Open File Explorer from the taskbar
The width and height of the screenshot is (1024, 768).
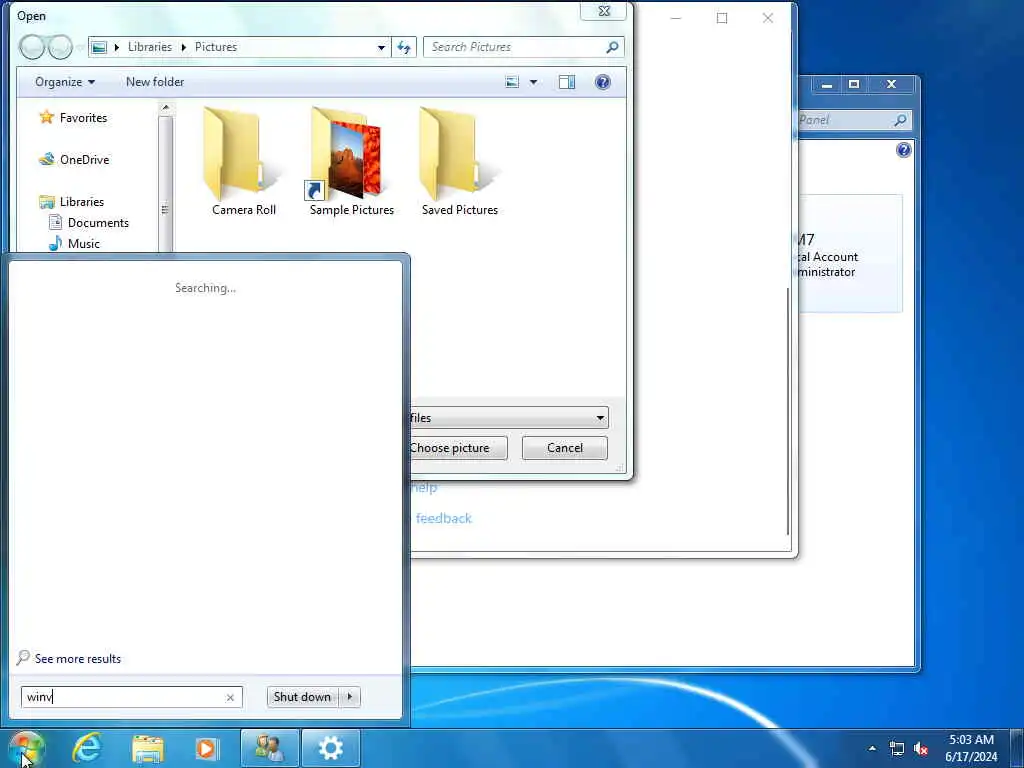148,748
